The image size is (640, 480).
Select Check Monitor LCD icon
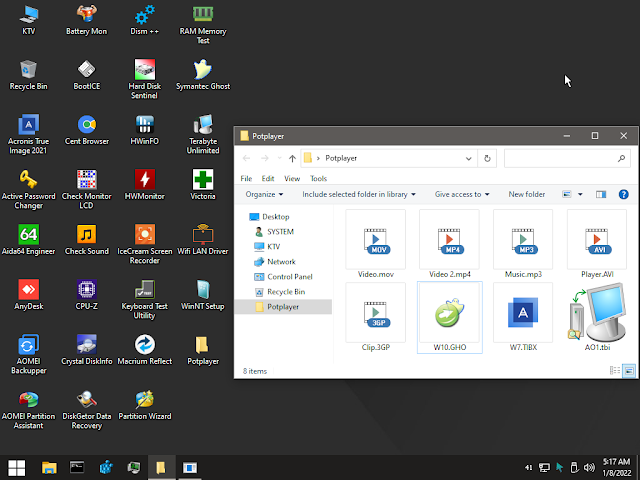[87, 189]
